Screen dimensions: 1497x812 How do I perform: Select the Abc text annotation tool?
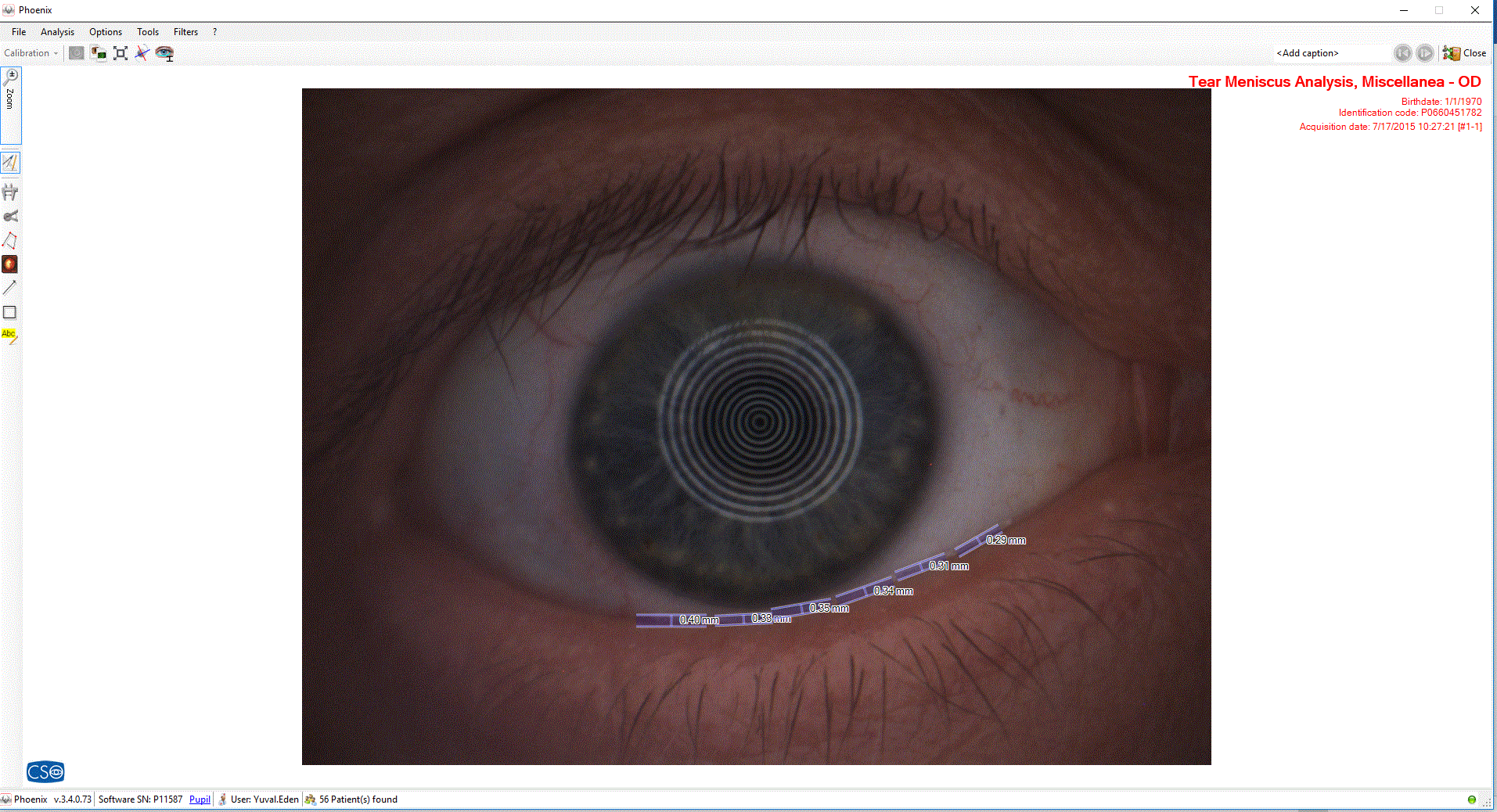coord(10,336)
